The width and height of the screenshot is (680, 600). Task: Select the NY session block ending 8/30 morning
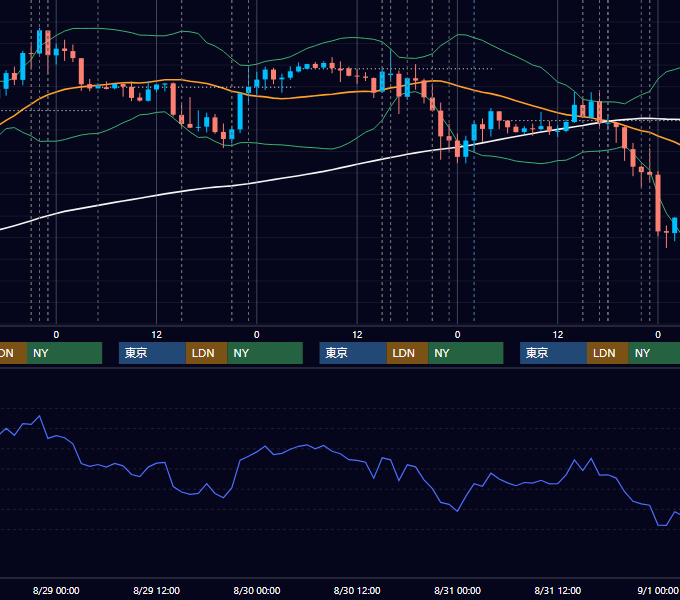point(265,353)
